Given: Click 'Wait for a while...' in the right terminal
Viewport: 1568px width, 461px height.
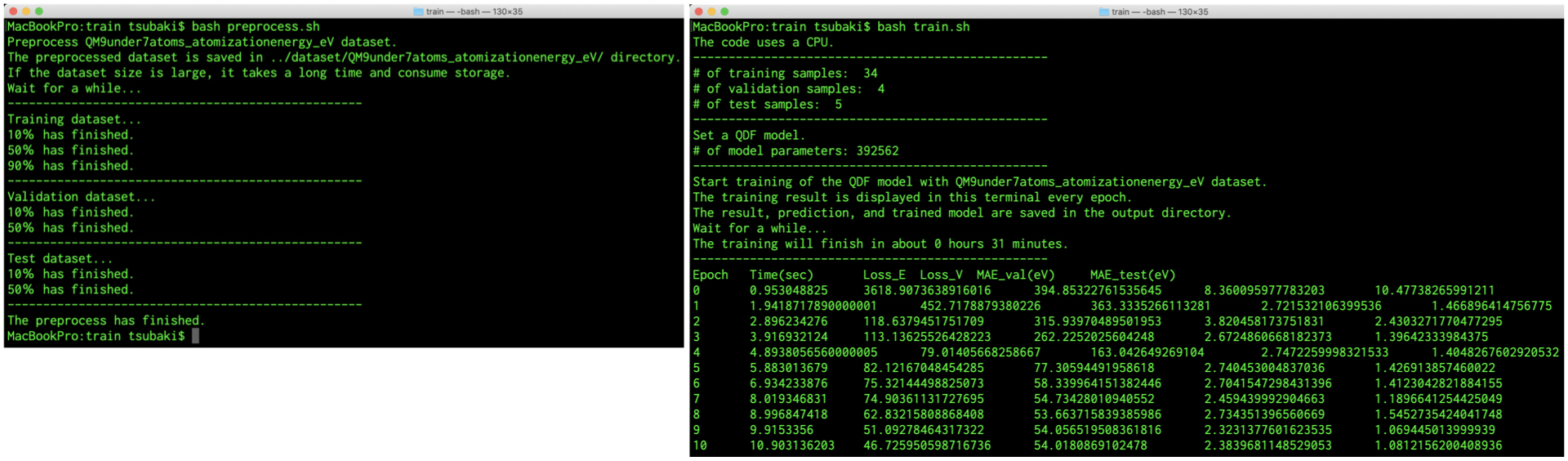Looking at the screenshot, I should (759, 229).
